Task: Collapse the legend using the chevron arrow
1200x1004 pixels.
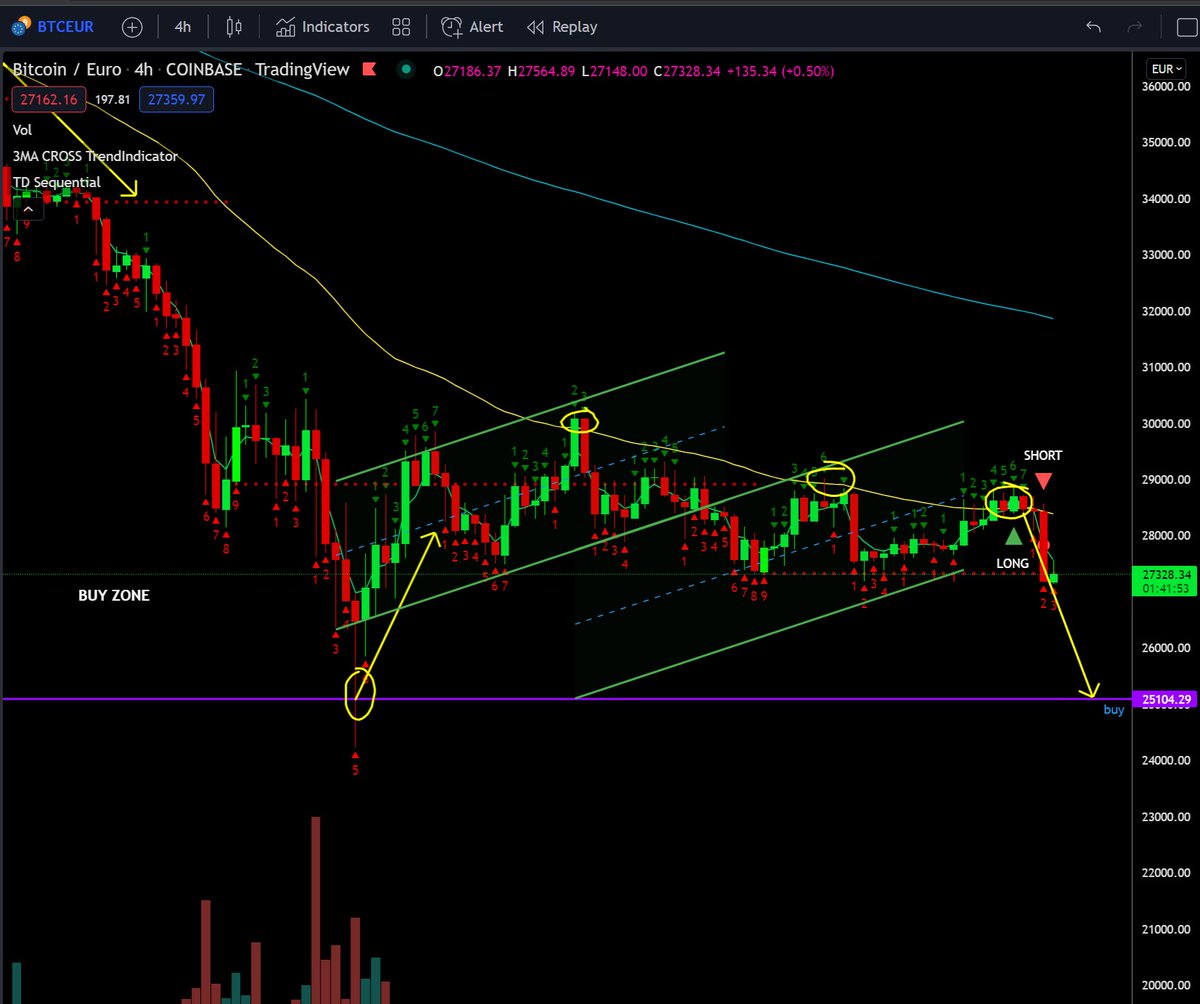Action: (27, 210)
